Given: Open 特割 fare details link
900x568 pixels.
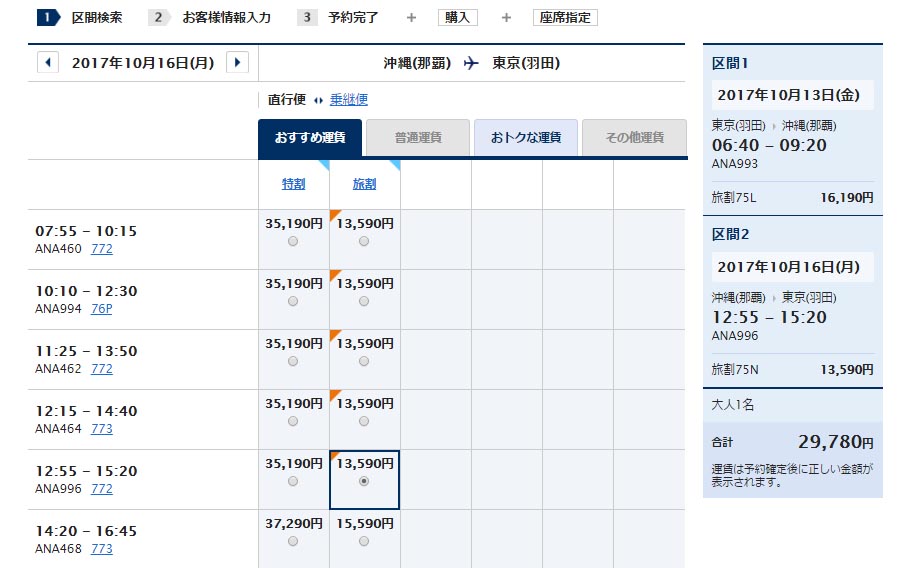Looking at the screenshot, I should [x=293, y=184].
